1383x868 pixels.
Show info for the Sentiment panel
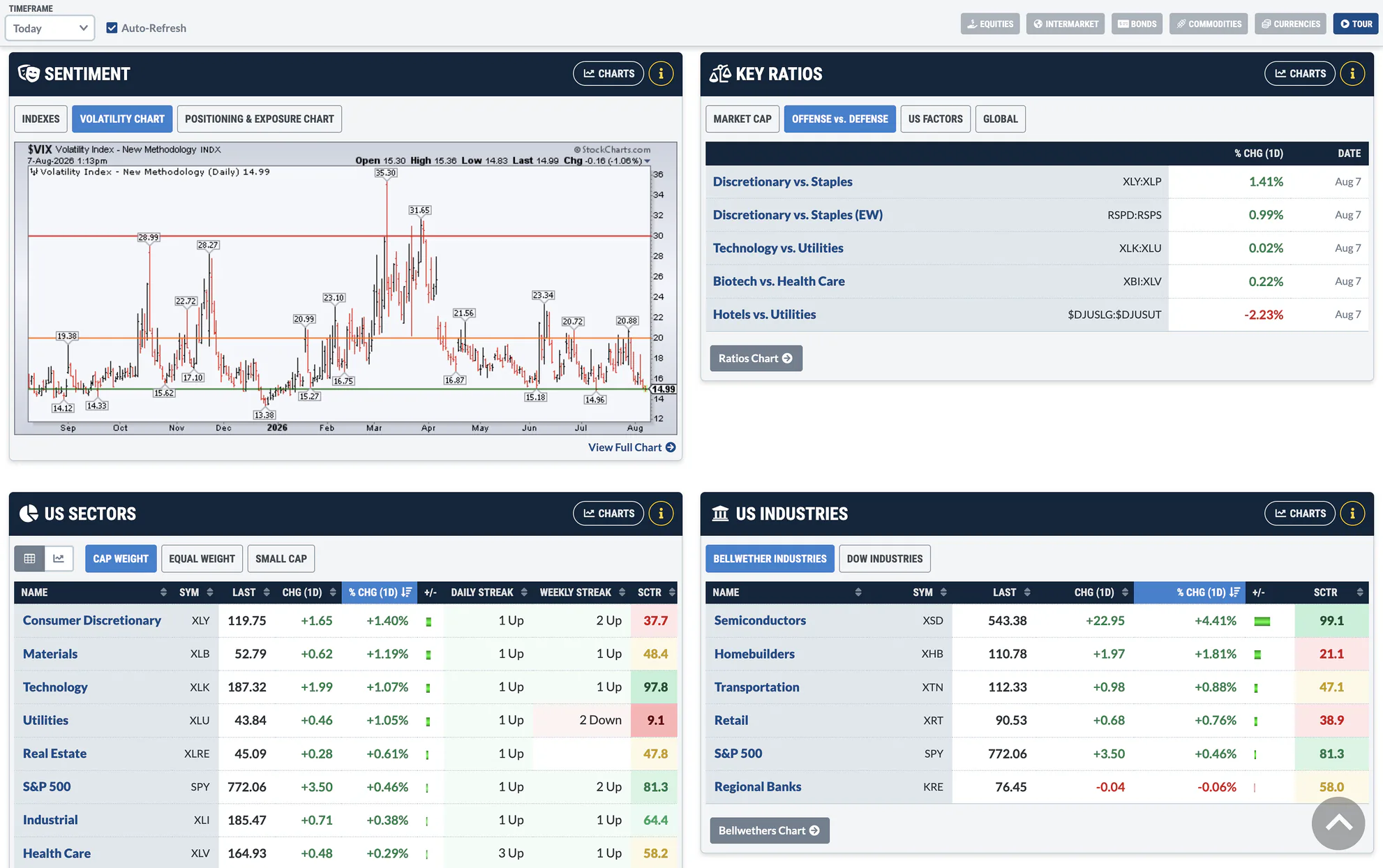[x=661, y=73]
